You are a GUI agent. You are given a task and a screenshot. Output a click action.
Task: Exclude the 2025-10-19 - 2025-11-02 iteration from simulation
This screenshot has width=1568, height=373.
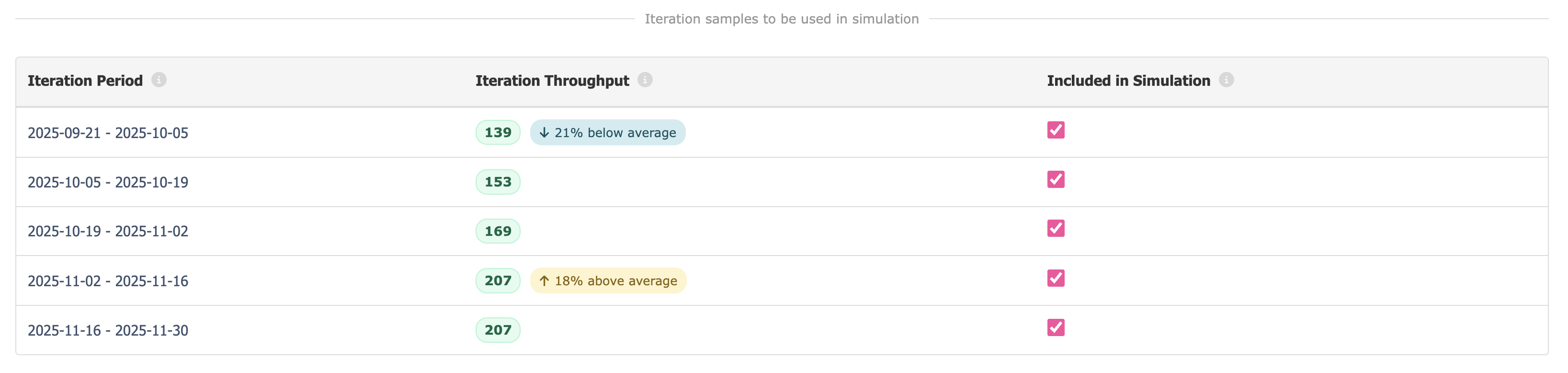coord(1056,229)
